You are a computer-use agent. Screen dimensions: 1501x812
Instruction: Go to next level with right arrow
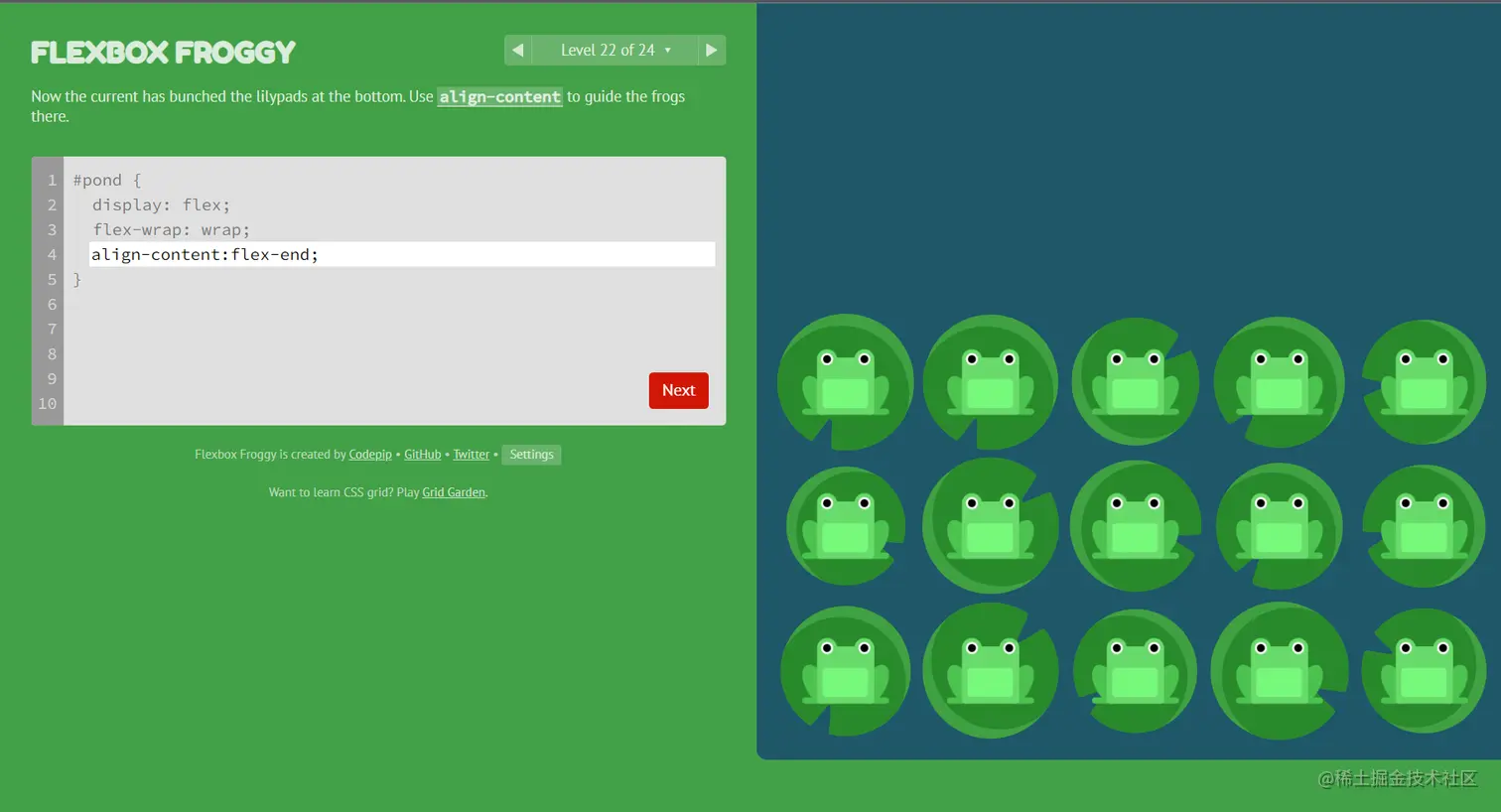tap(712, 50)
